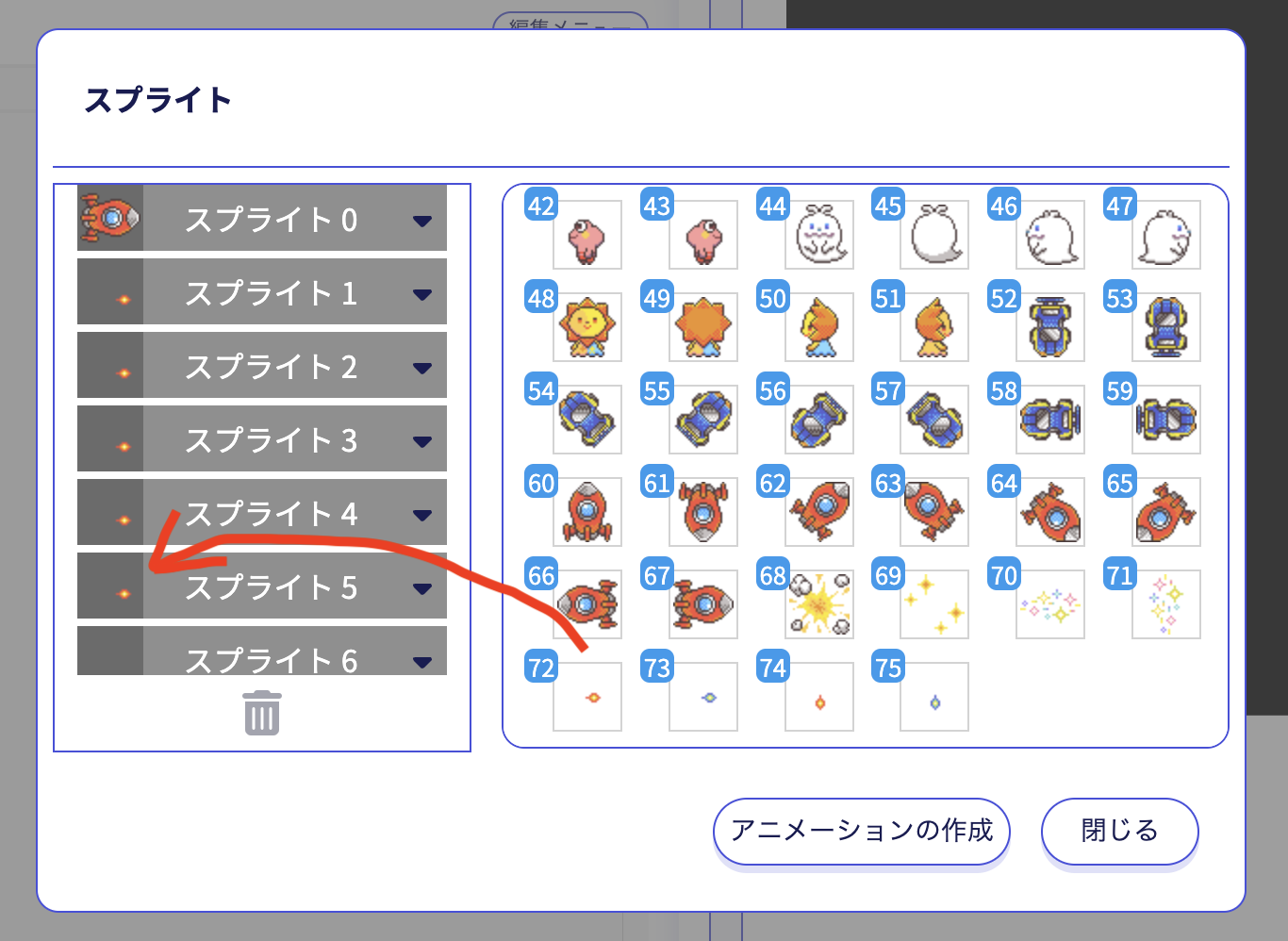1288x941 pixels.
Task: Open the スプライト 6 dropdown arrow
Action: pyautogui.click(x=422, y=662)
